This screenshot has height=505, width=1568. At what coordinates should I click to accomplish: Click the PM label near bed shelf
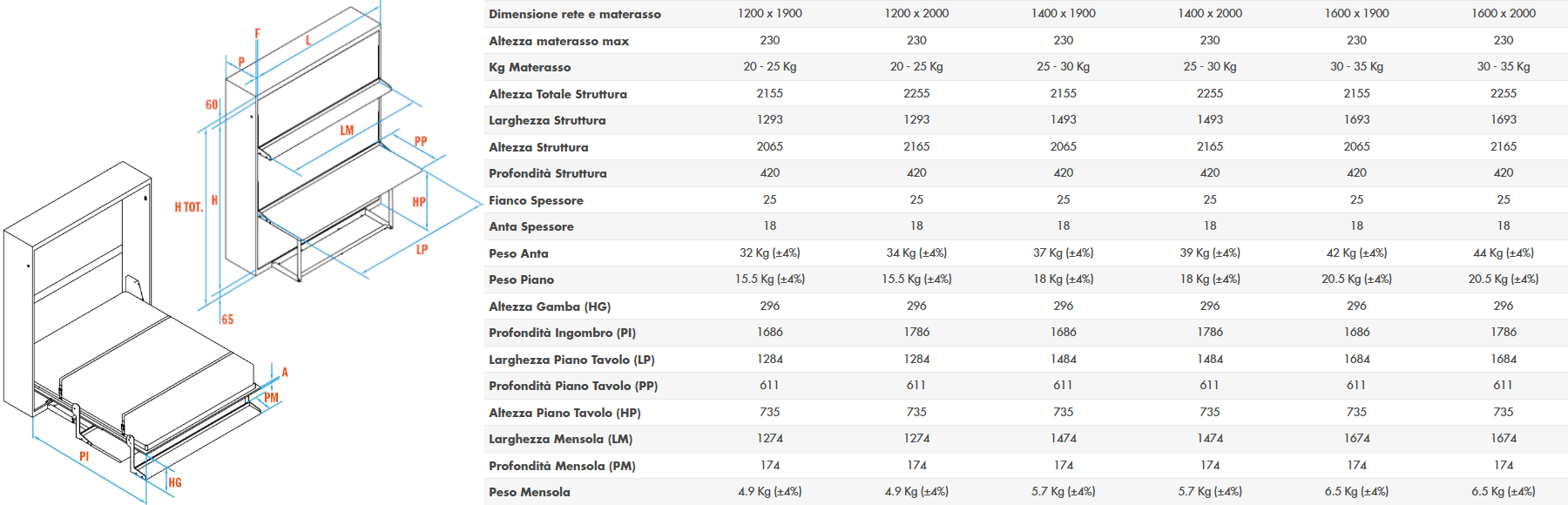tap(271, 398)
